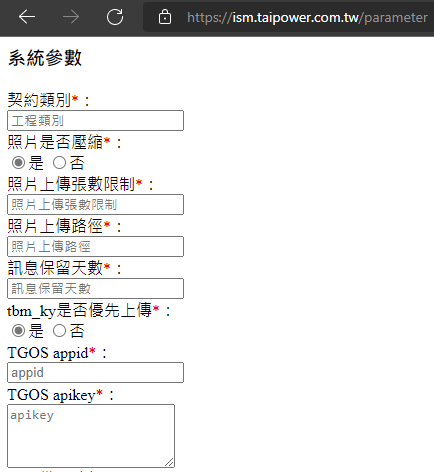Click the tbm_ky是否優先上傳 label text

click(79, 310)
